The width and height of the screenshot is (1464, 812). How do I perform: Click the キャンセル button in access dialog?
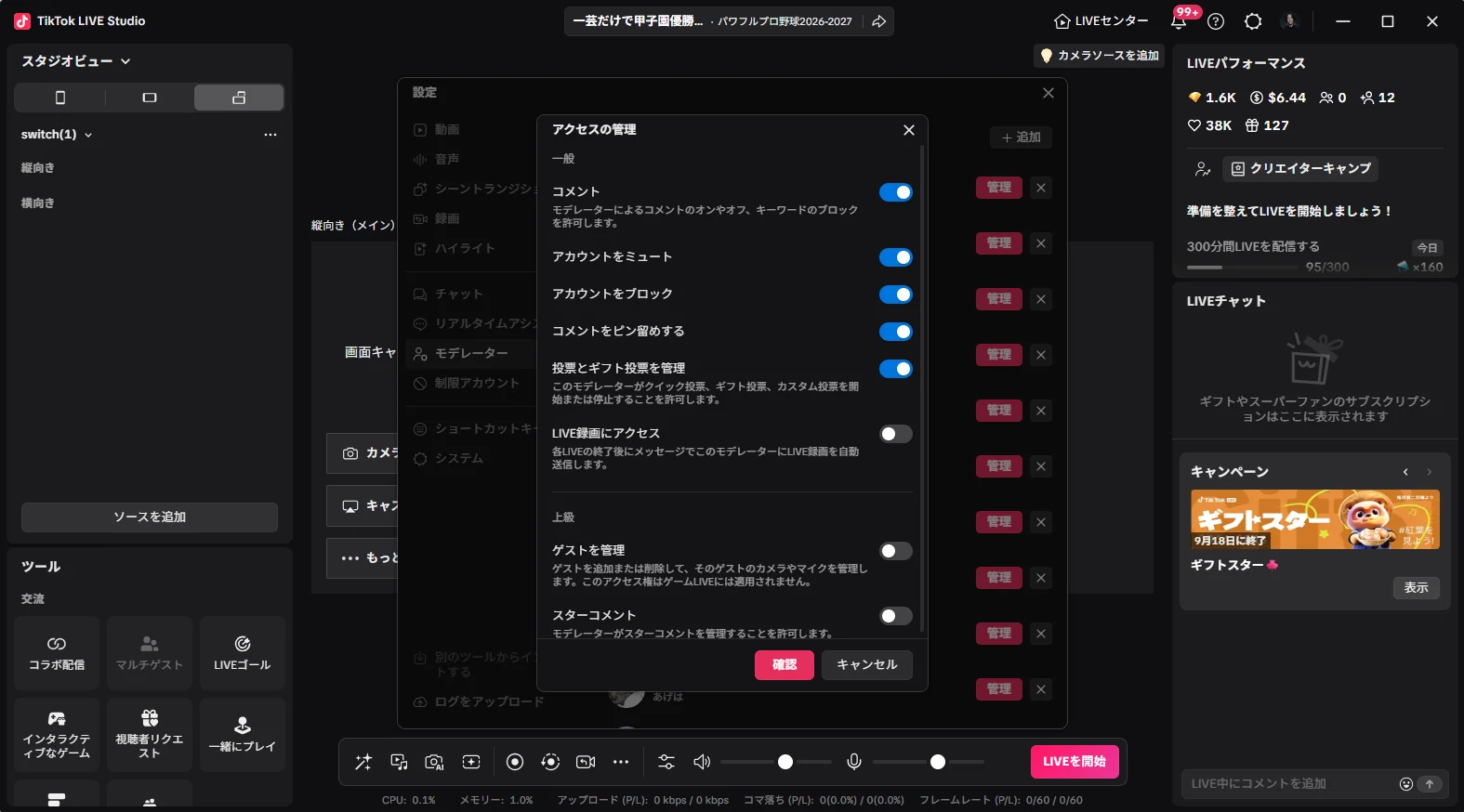[x=867, y=664]
